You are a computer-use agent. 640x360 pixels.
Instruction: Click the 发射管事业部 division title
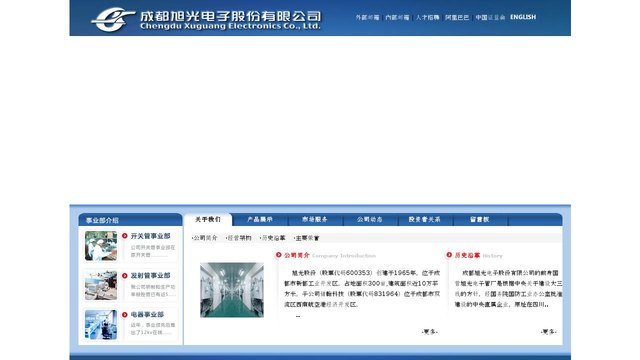coord(150,276)
